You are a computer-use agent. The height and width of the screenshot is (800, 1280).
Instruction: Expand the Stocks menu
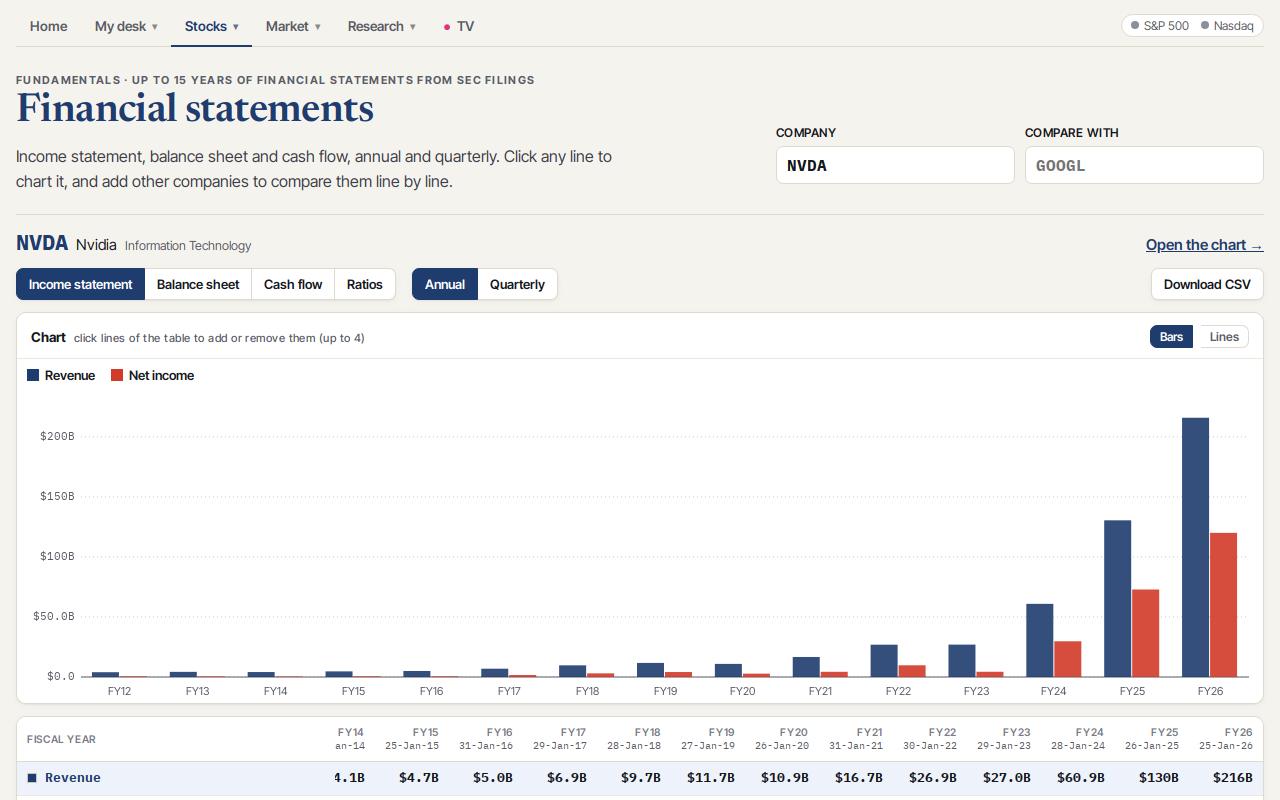pos(211,26)
